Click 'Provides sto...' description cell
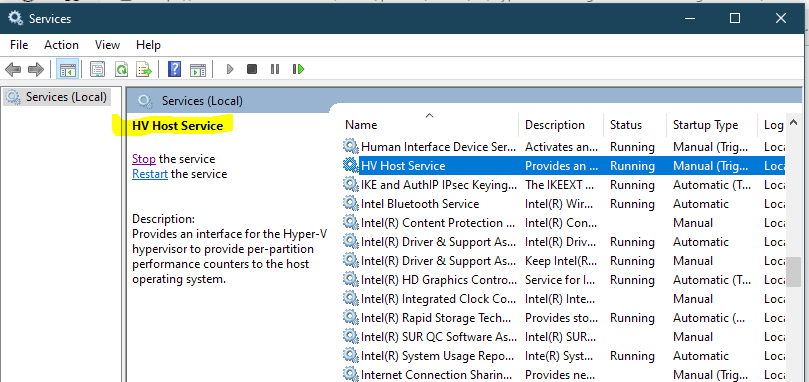Viewport: 809px width, 382px height. (x=561, y=318)
